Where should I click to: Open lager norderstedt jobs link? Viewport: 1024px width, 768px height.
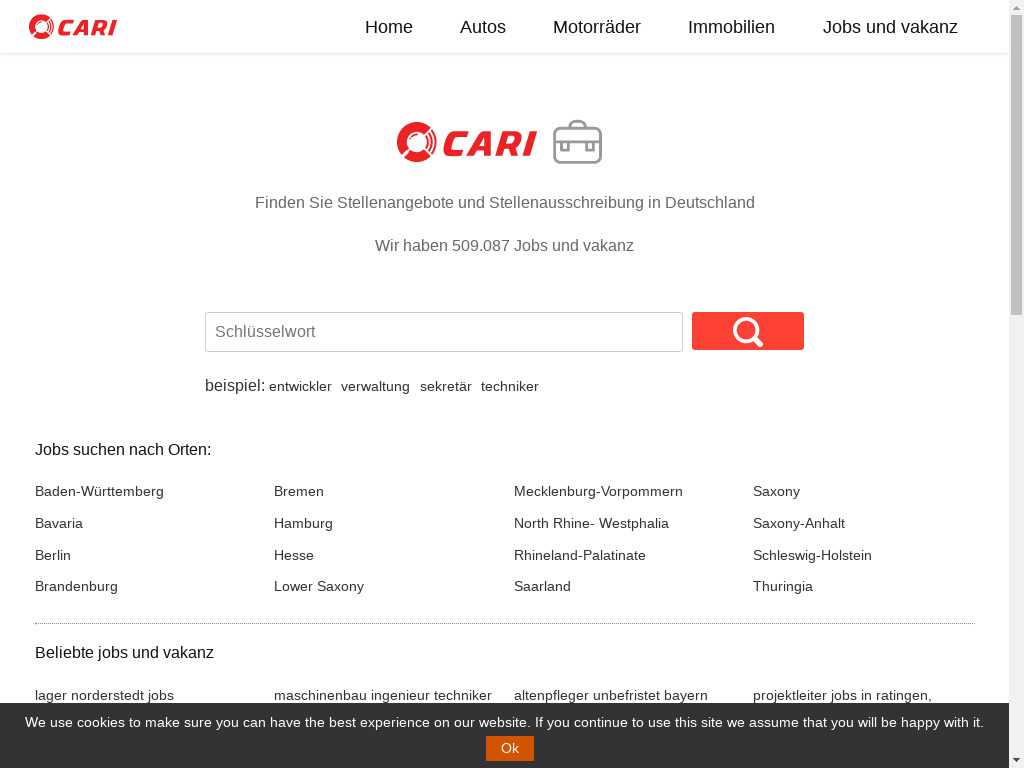pyautogui.click(x=104, y=696)
